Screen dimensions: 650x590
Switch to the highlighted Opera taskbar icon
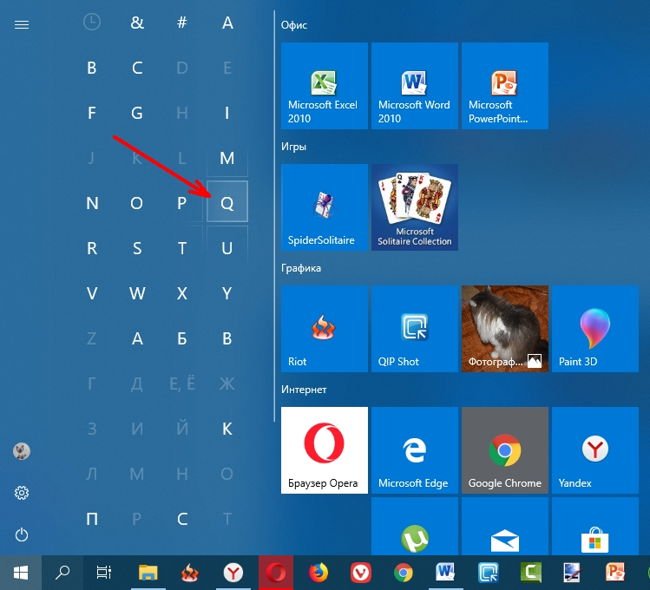click(276, 573)
